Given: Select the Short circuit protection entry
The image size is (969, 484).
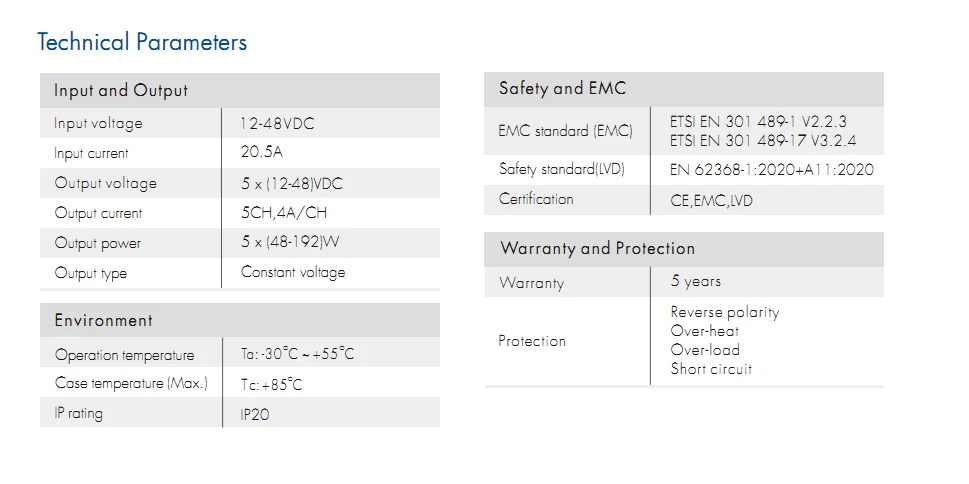Looking at the screenshot, I should [x=710, y=369].
